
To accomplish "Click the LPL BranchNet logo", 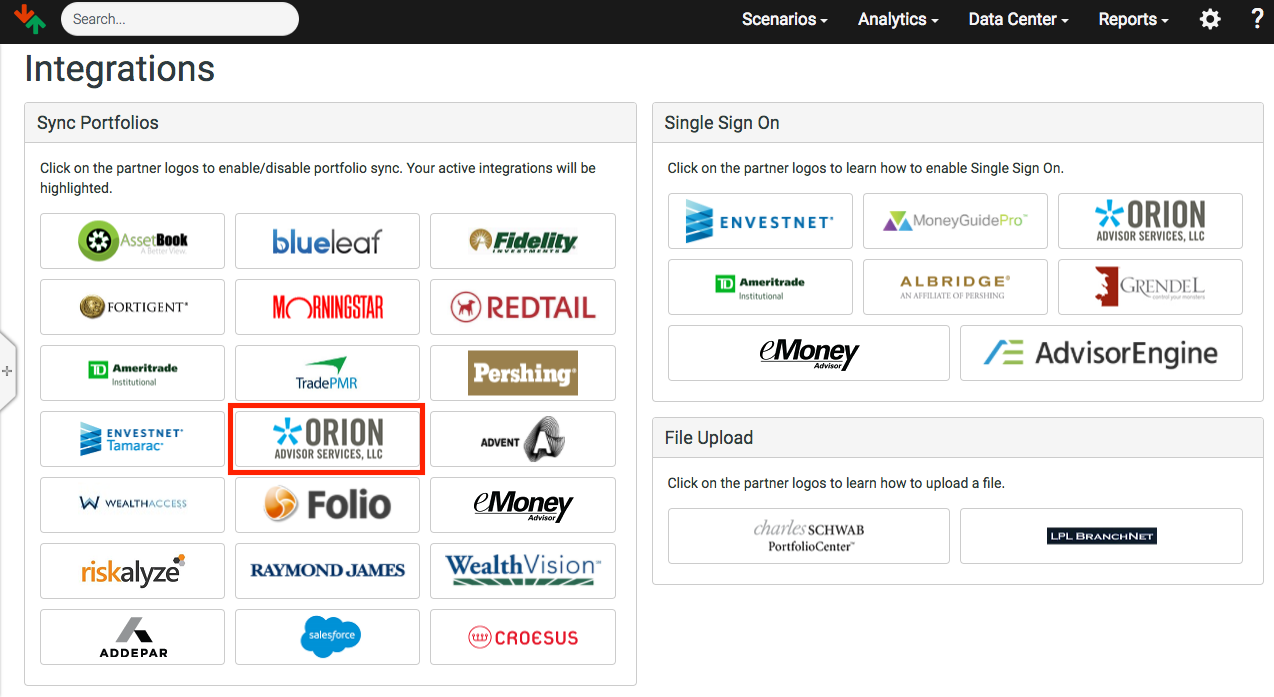I will click(1100, 536).
